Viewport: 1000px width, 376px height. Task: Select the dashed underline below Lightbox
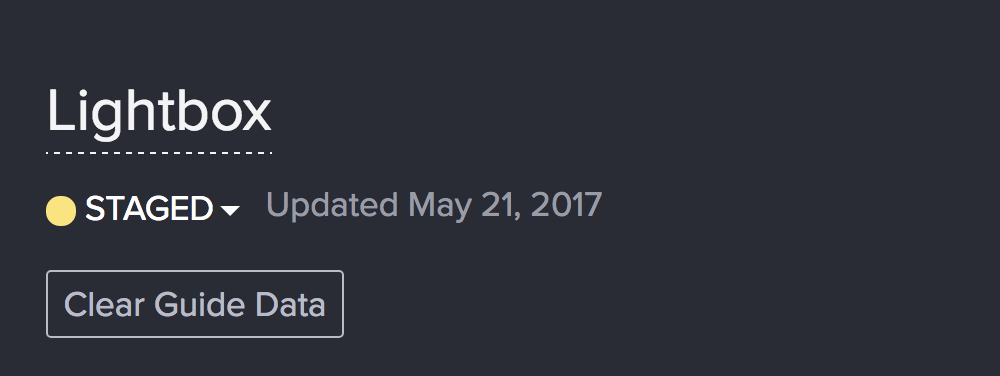pos(159,153)
